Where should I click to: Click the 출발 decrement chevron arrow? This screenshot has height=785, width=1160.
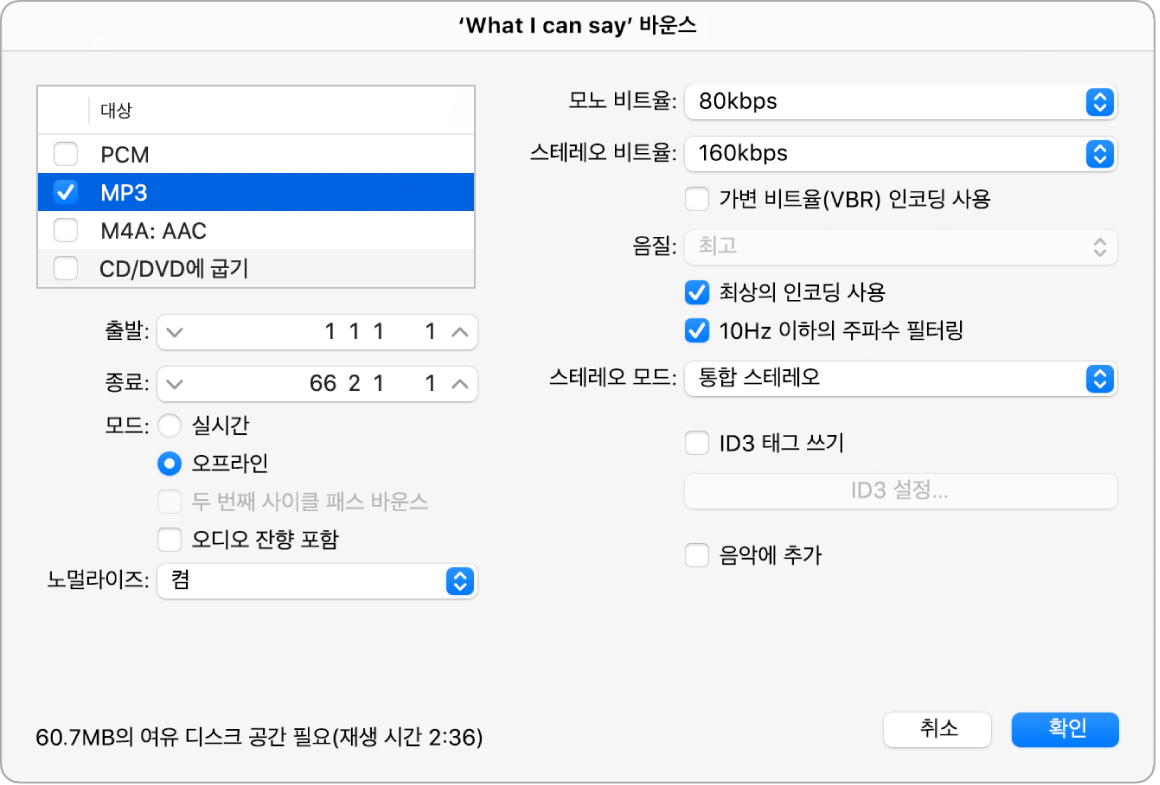(x=175, y=332)
